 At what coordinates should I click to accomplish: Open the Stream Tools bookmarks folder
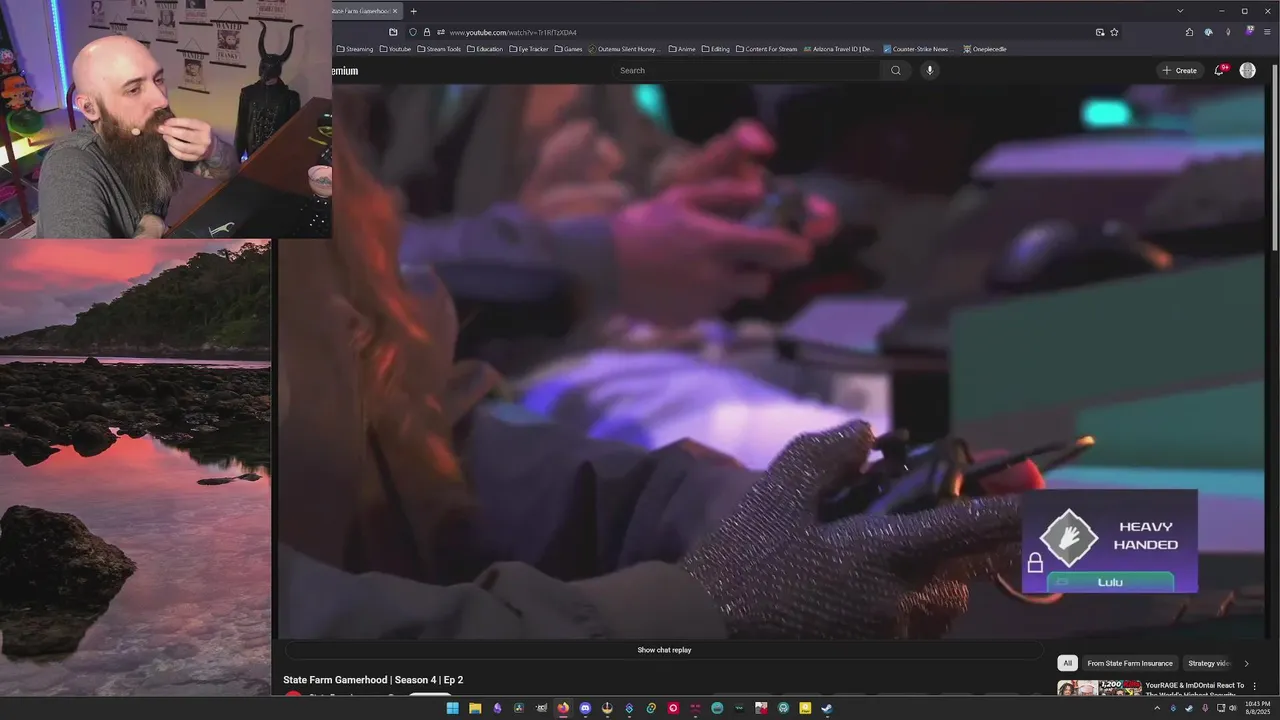click(439, 49)
